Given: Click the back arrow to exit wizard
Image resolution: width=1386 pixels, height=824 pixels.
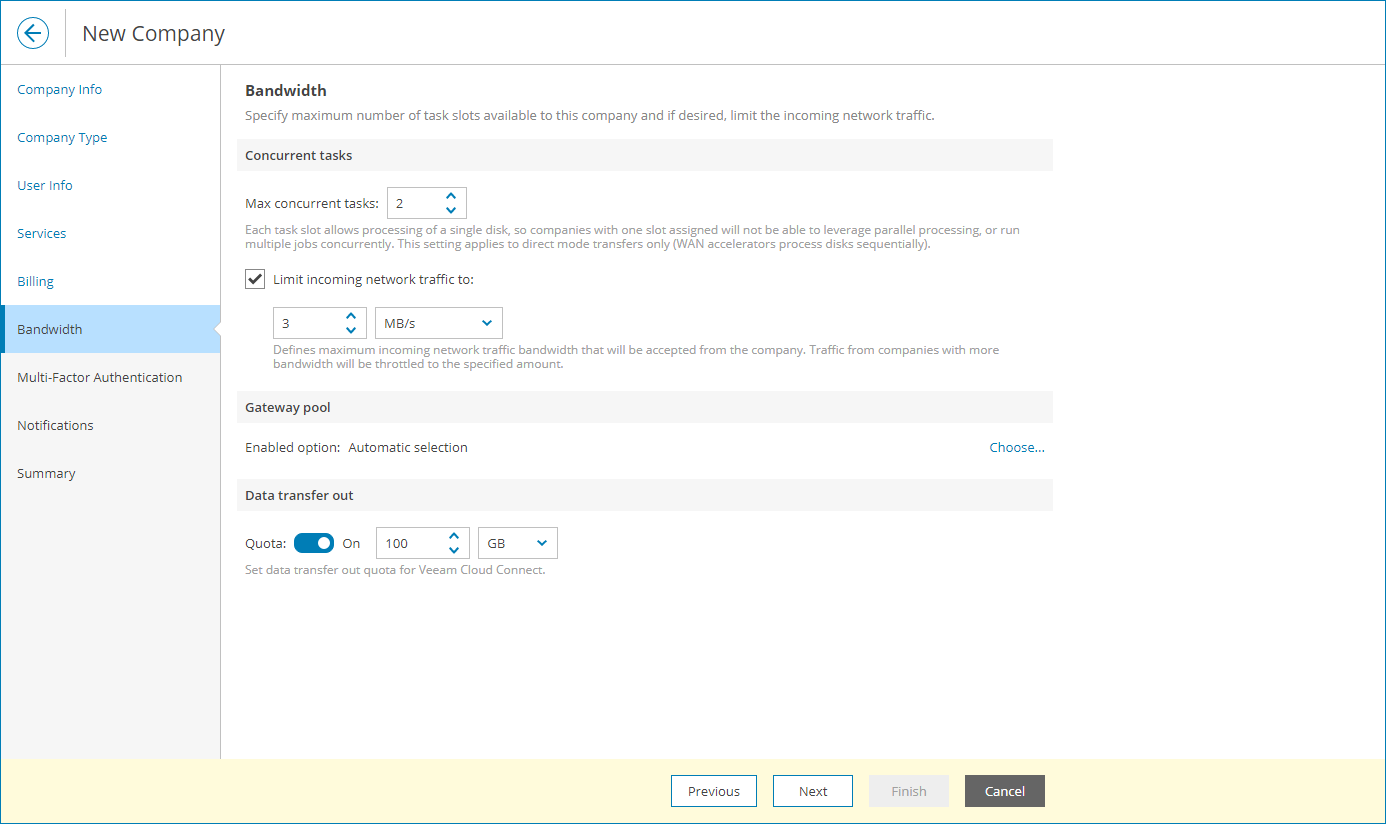Looking at the screenshot, I should [32, 32].
